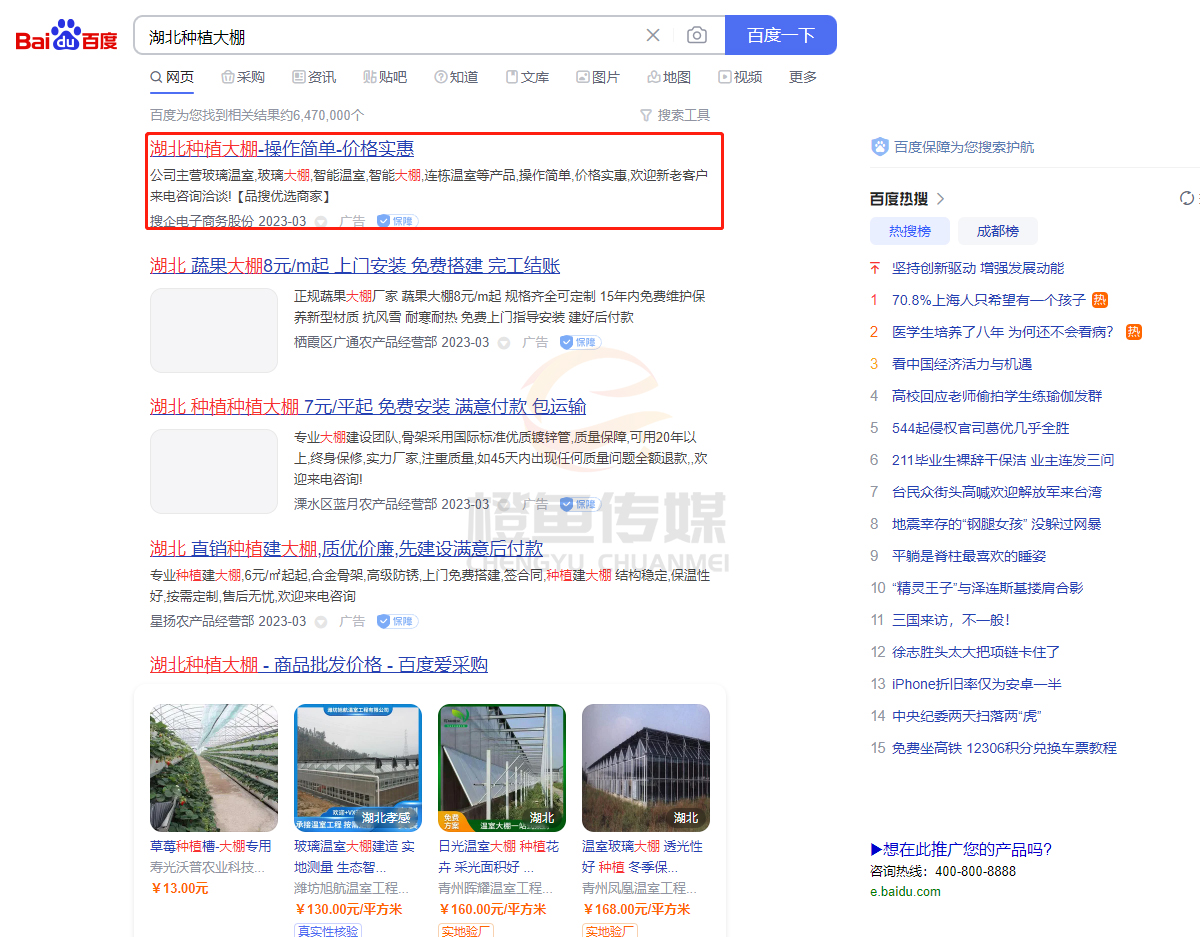Click seller name 潍坊旭航温室工程
The height and width of the screenshot is (937, 1200).
352,888
